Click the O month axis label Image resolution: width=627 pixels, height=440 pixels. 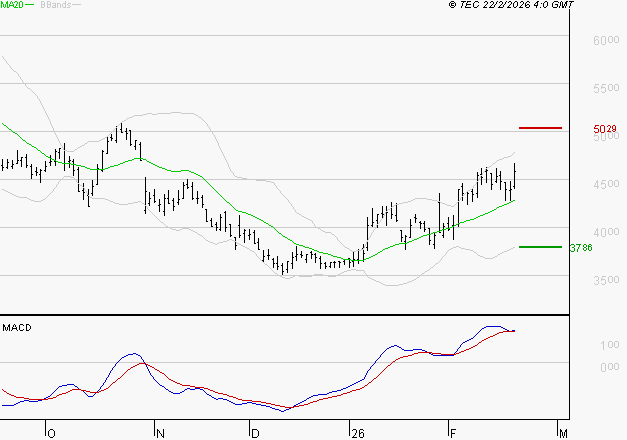[51, 434]
